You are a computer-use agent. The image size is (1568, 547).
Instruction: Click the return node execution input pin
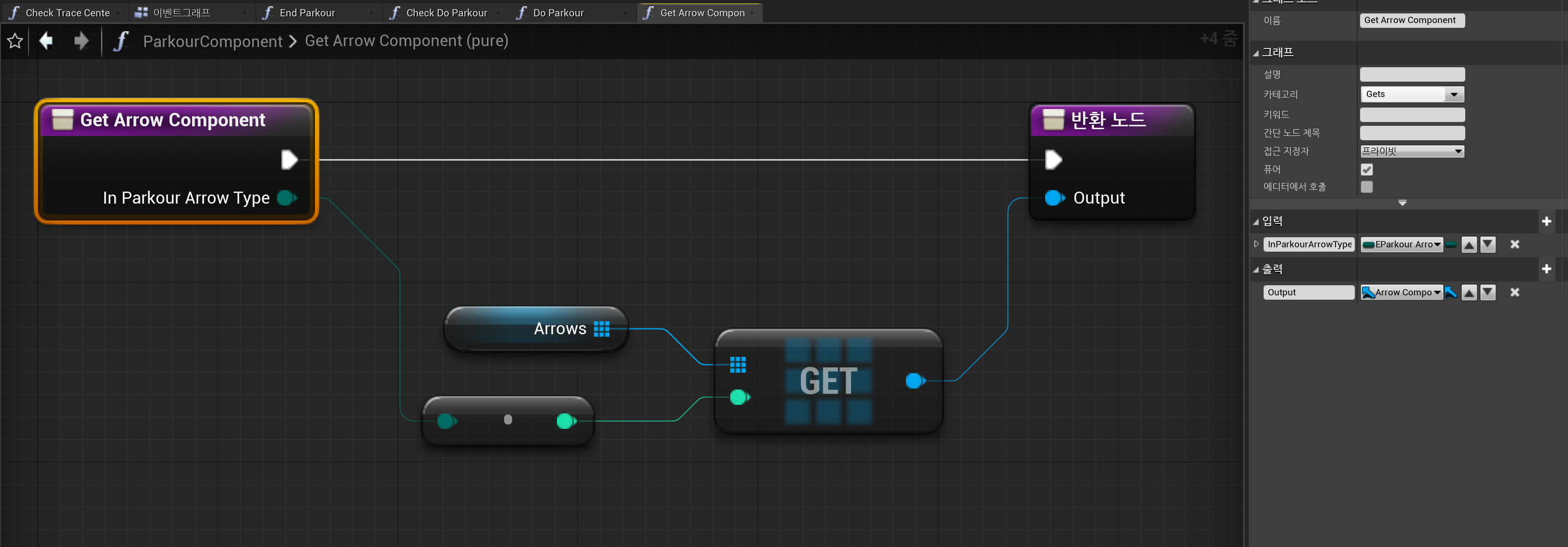[x=1053, y=159]
